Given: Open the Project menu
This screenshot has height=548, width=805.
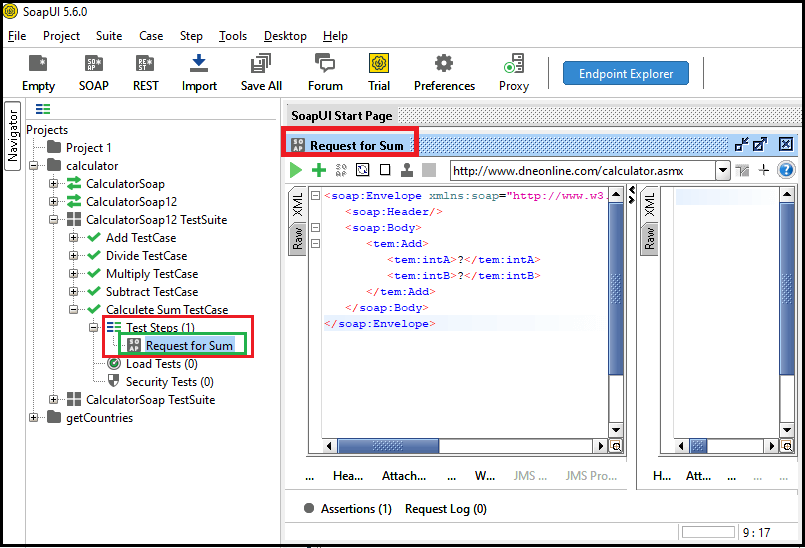Looking at the screenshot, I should 61,36.
